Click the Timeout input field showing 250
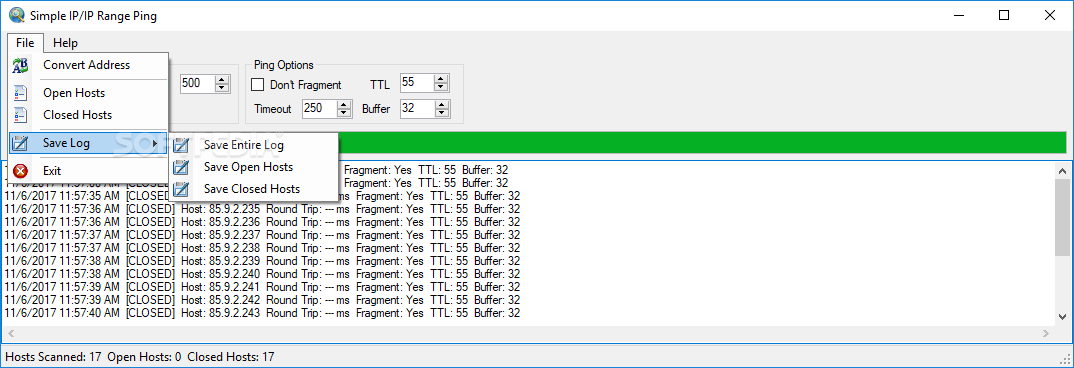The height and width of the screenshot is (368, 1074). pos(319,108)
